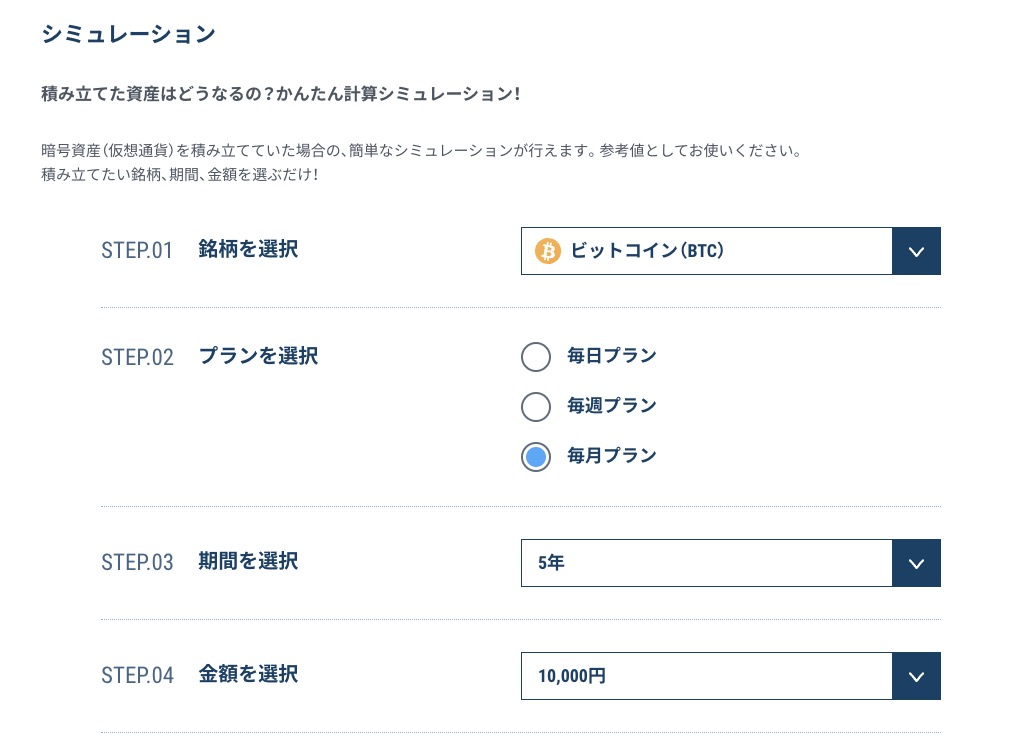Click the STEP.01 銘柄を選択 label

click(x=200, y=249)
